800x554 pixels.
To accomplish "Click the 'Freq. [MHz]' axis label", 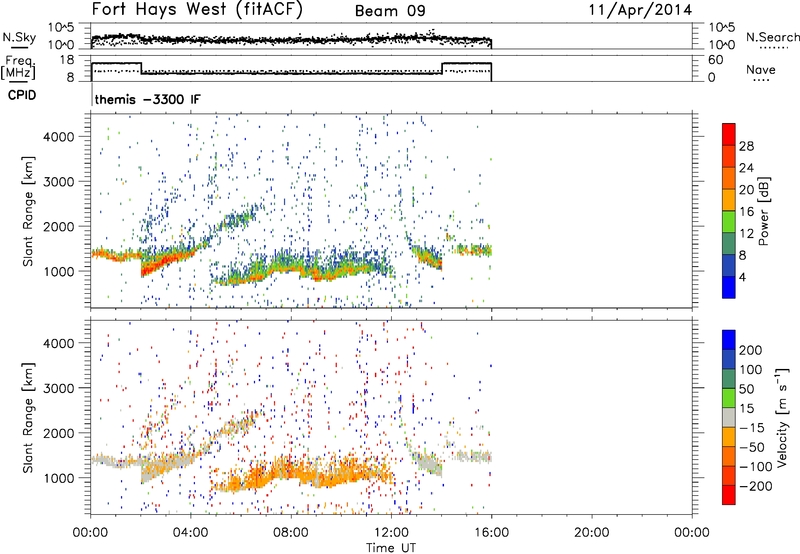I will [x=18, y=67].
